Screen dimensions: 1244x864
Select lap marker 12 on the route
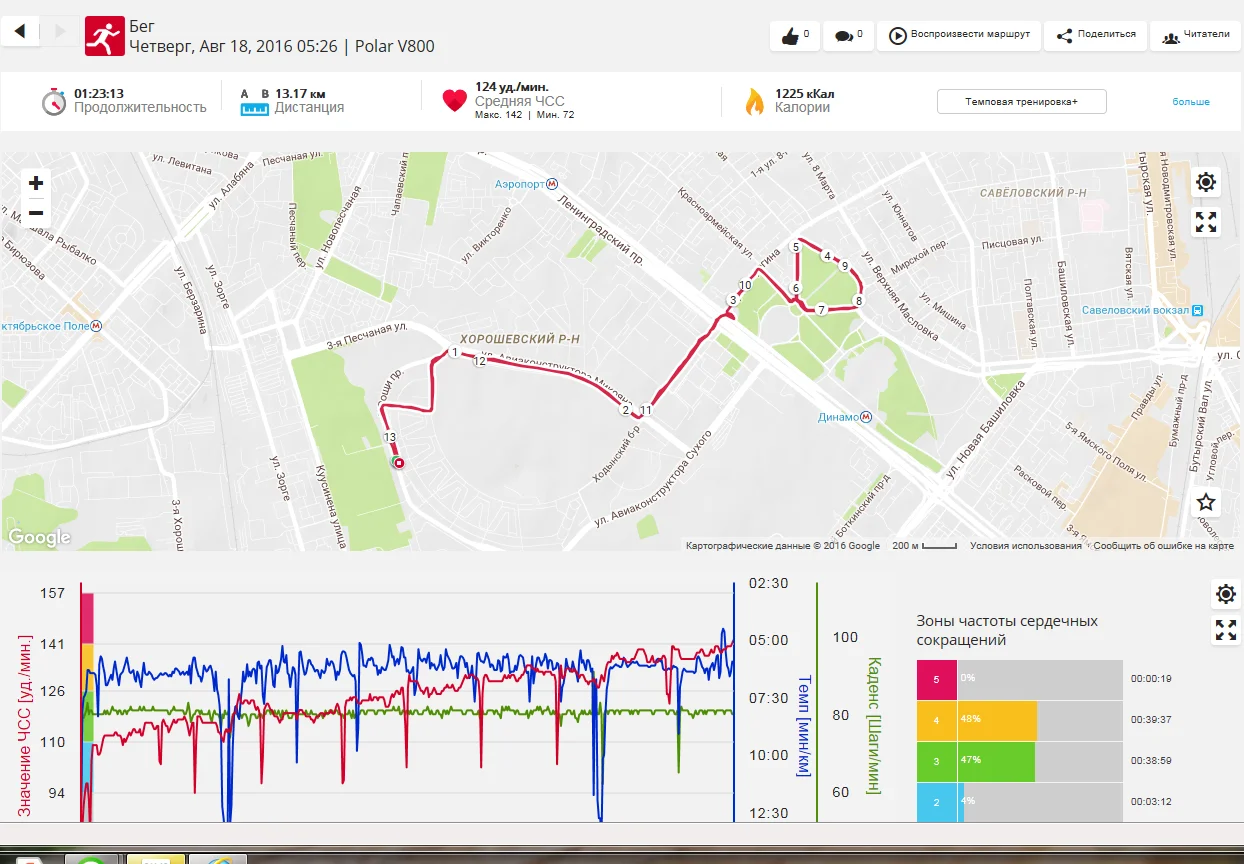479,362
